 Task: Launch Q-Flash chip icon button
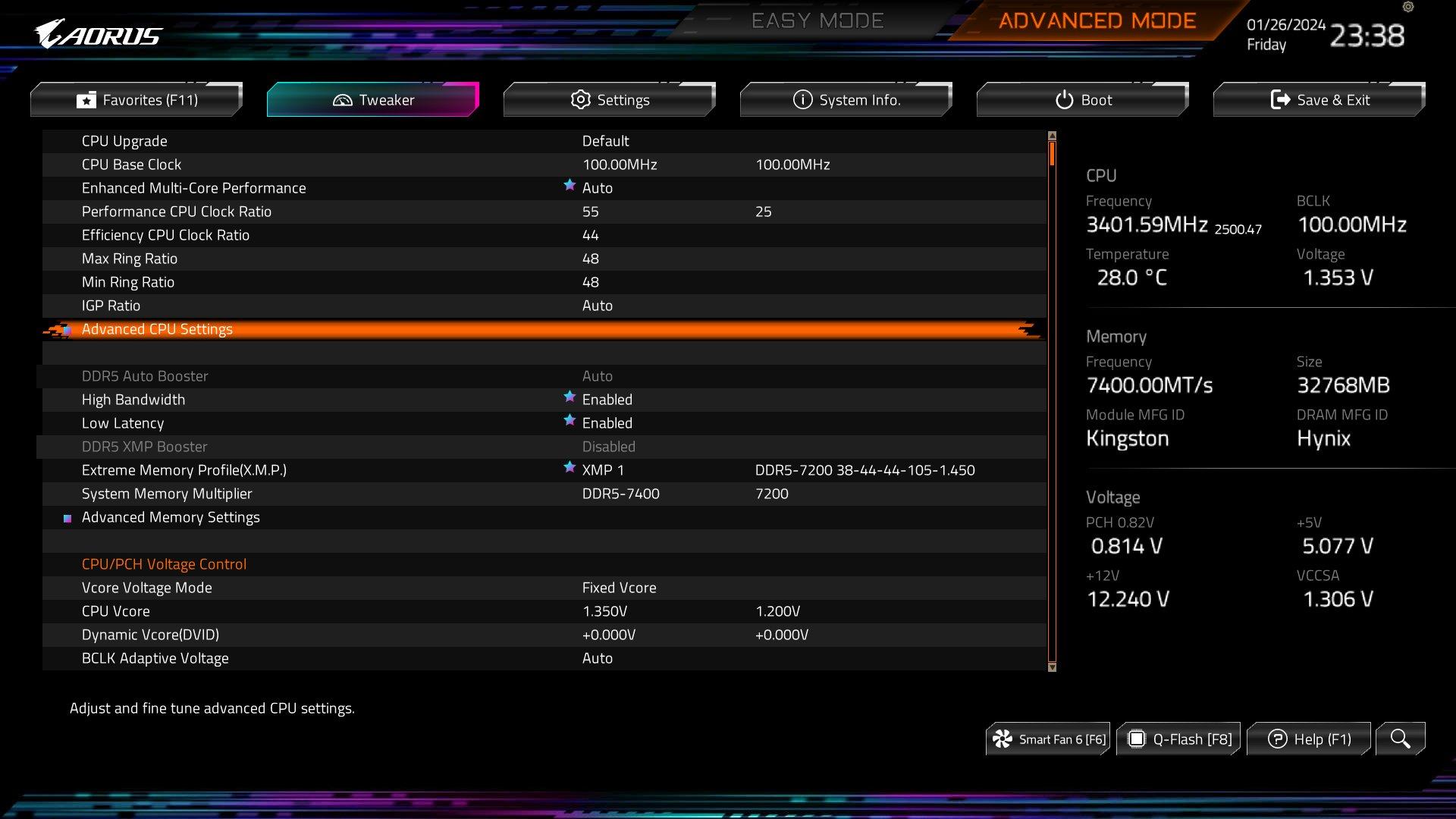tap(1136, 739)
